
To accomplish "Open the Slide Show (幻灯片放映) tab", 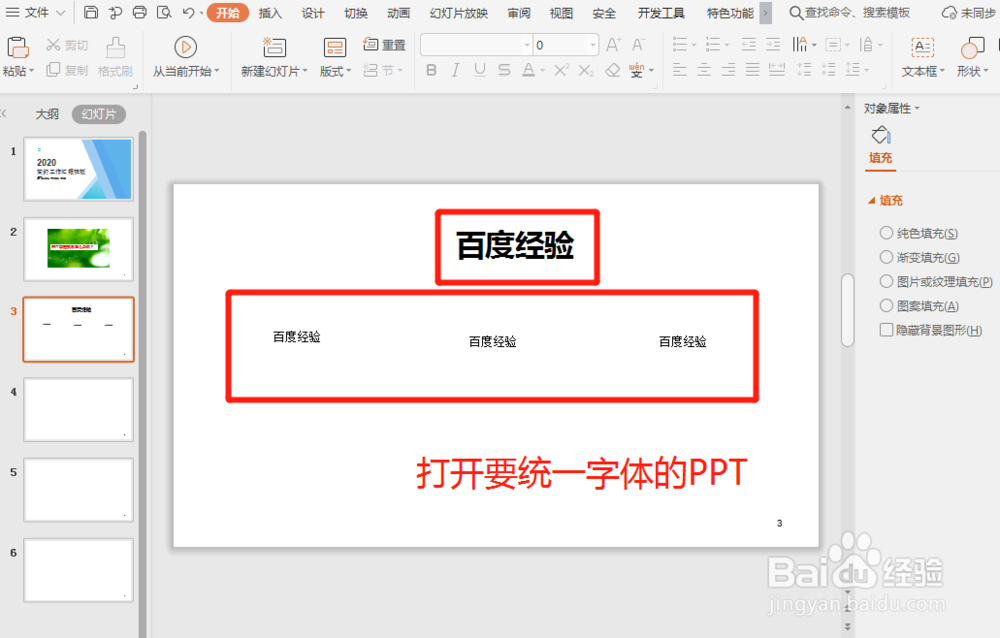I will pyautogui.click(x=459, y=13).
